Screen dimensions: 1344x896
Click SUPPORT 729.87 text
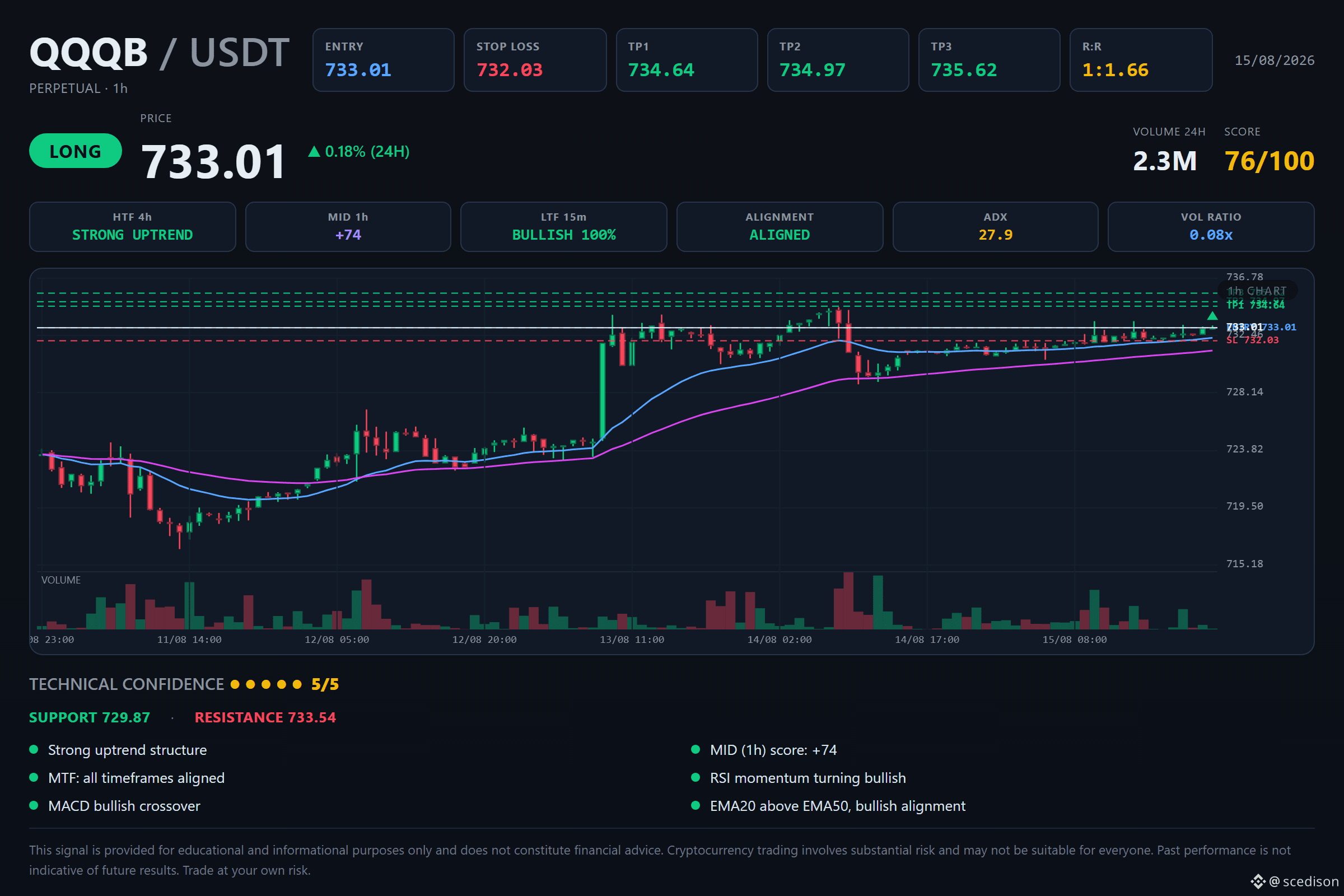[90, 718]
